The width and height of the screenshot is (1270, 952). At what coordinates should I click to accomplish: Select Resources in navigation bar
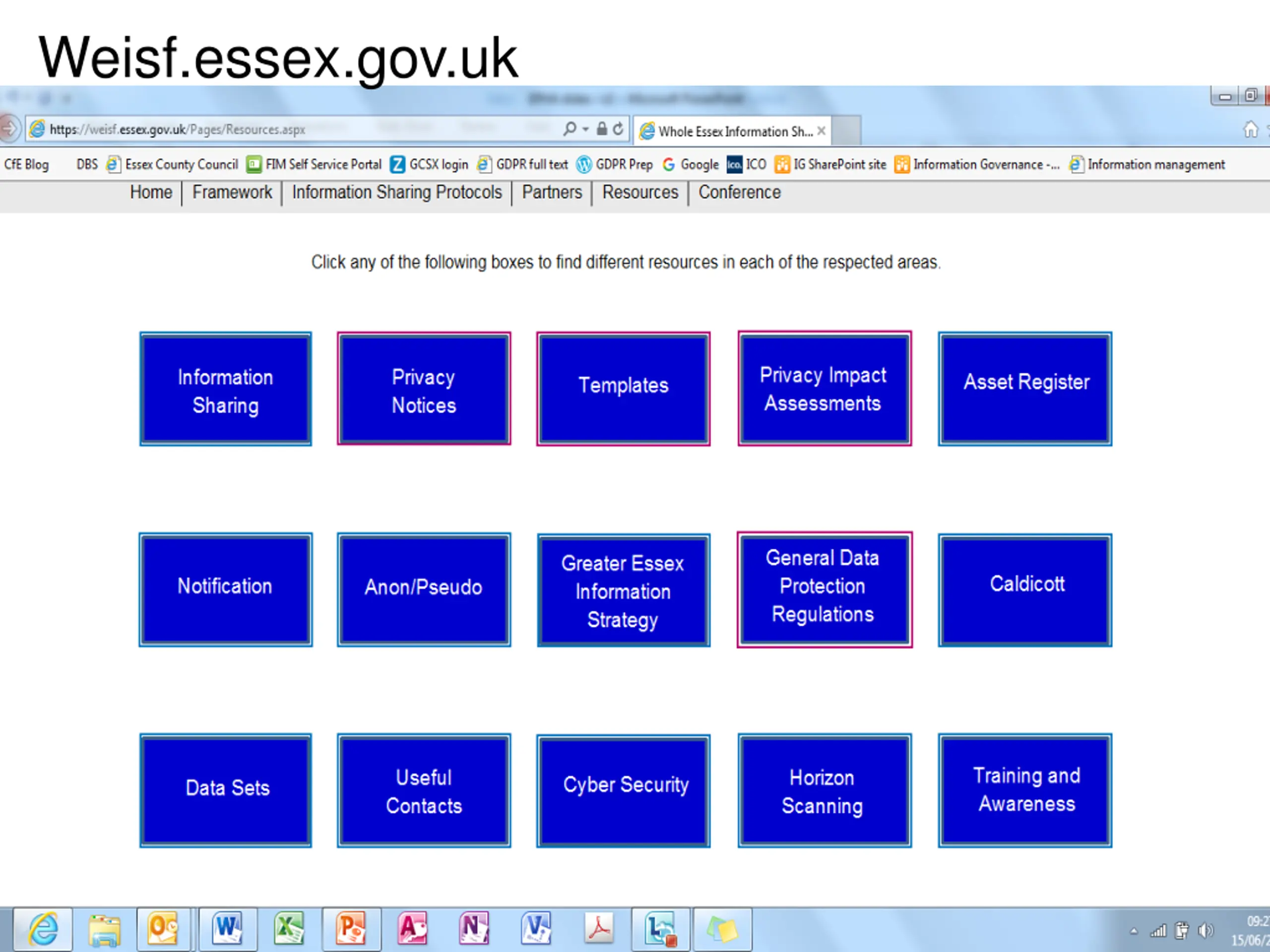[x=640, y=192]
